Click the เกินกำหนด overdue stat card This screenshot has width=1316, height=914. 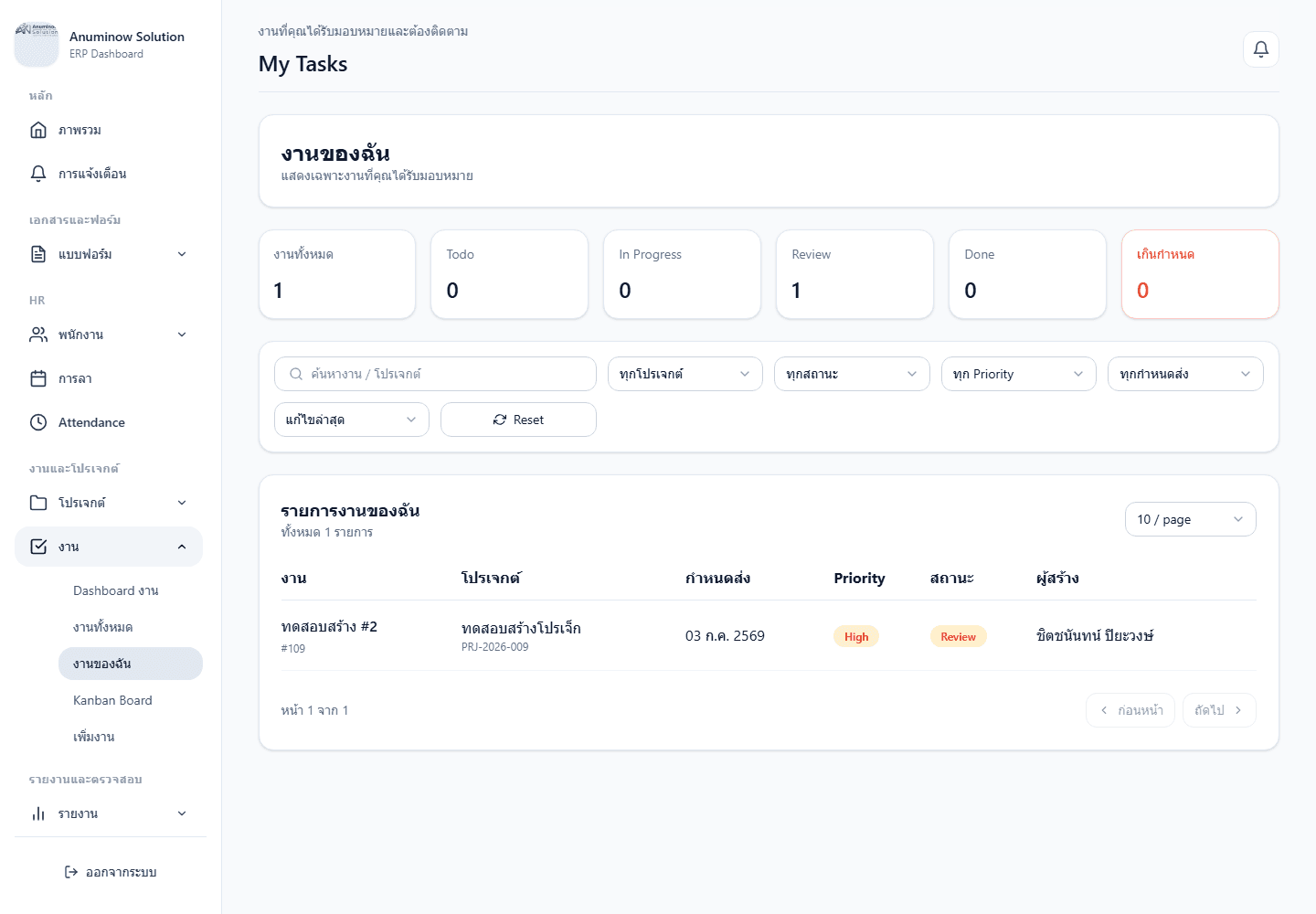tap(1200, 274)
